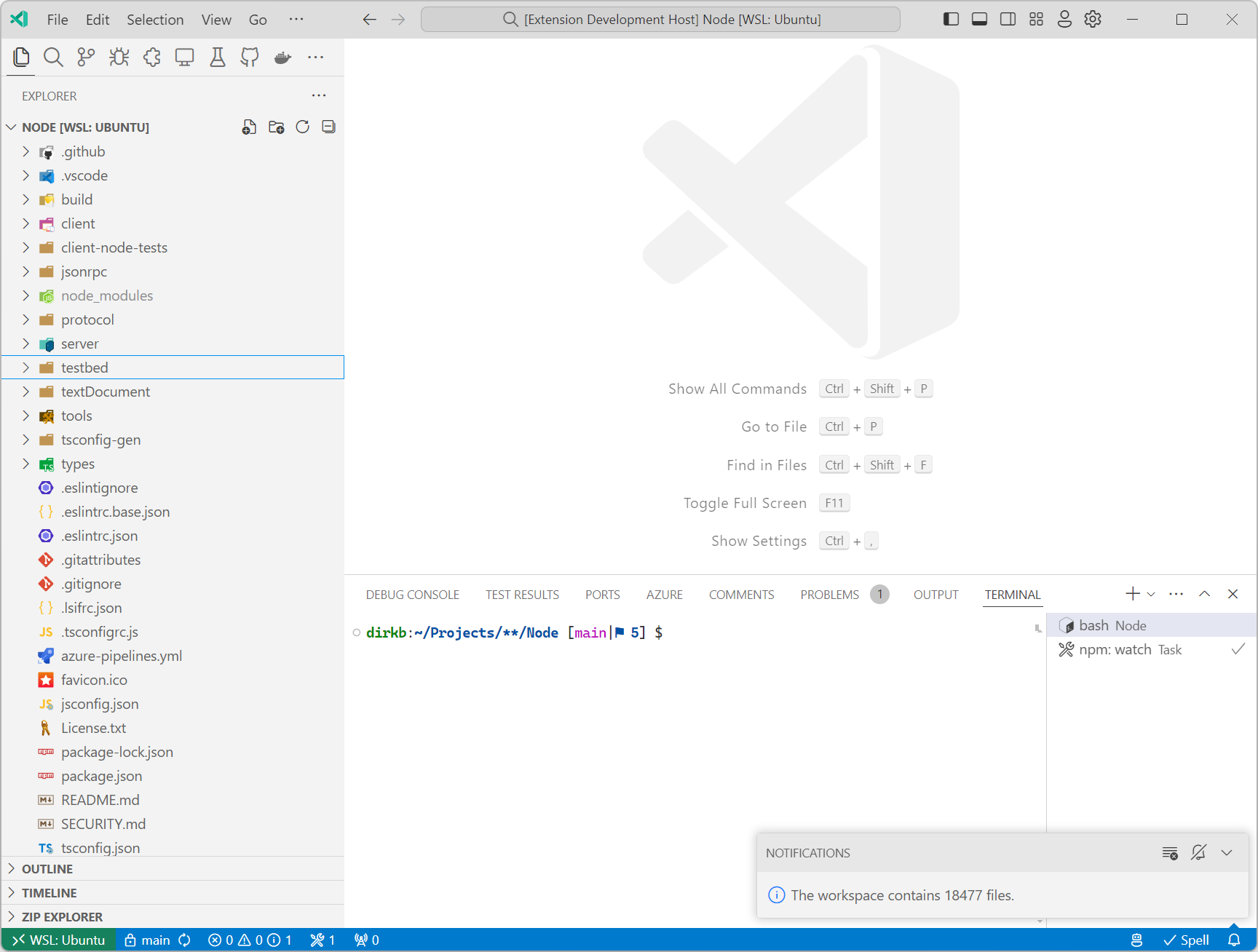The image size is (1258, 952).
Task: Toggle the secondary sidebar visibility
Action: click(1007, 19)
